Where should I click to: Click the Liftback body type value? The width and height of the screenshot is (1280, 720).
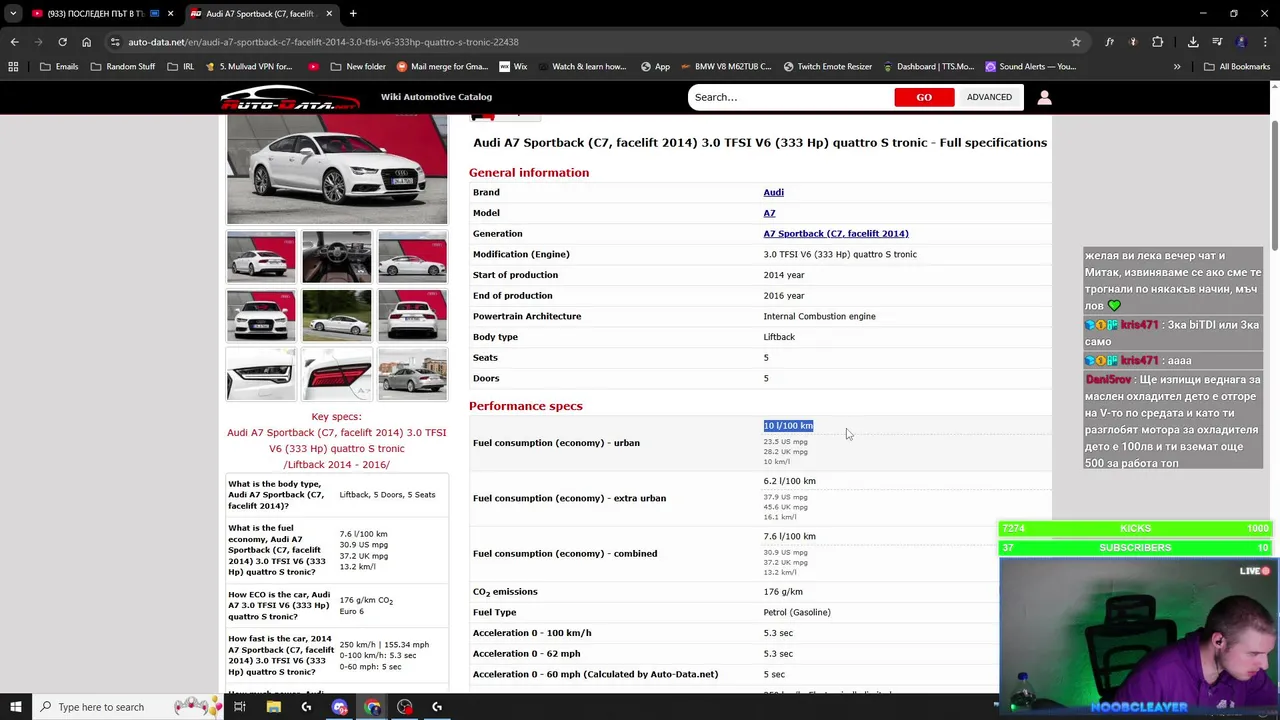tap(779, 337)
